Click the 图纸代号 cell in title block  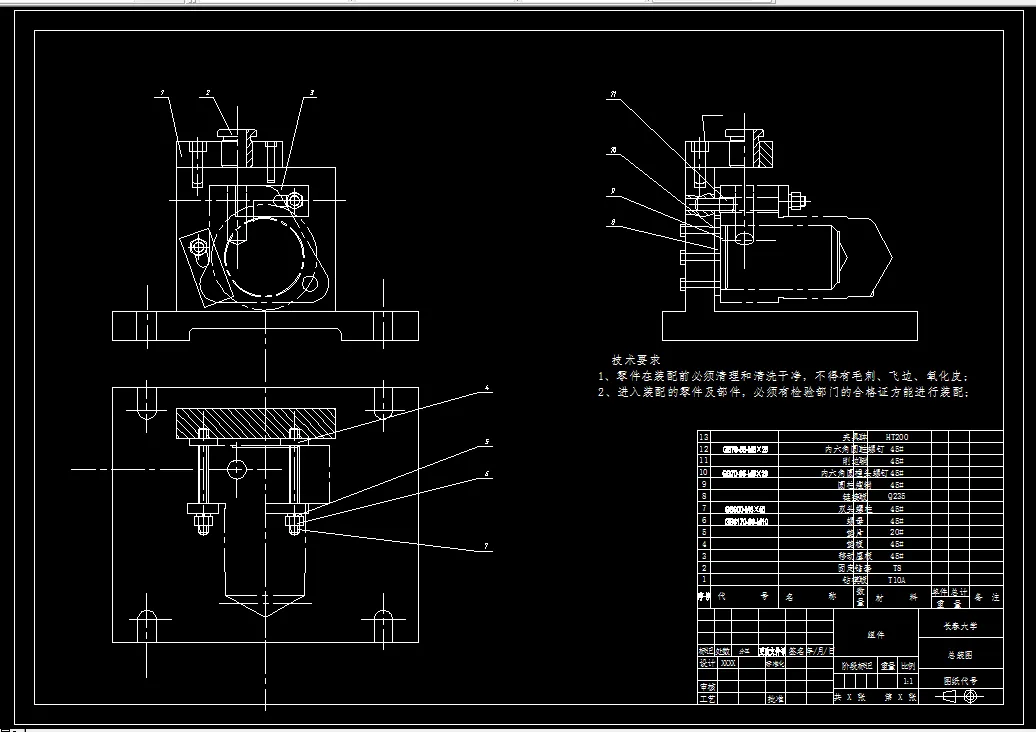coord(961,680)
